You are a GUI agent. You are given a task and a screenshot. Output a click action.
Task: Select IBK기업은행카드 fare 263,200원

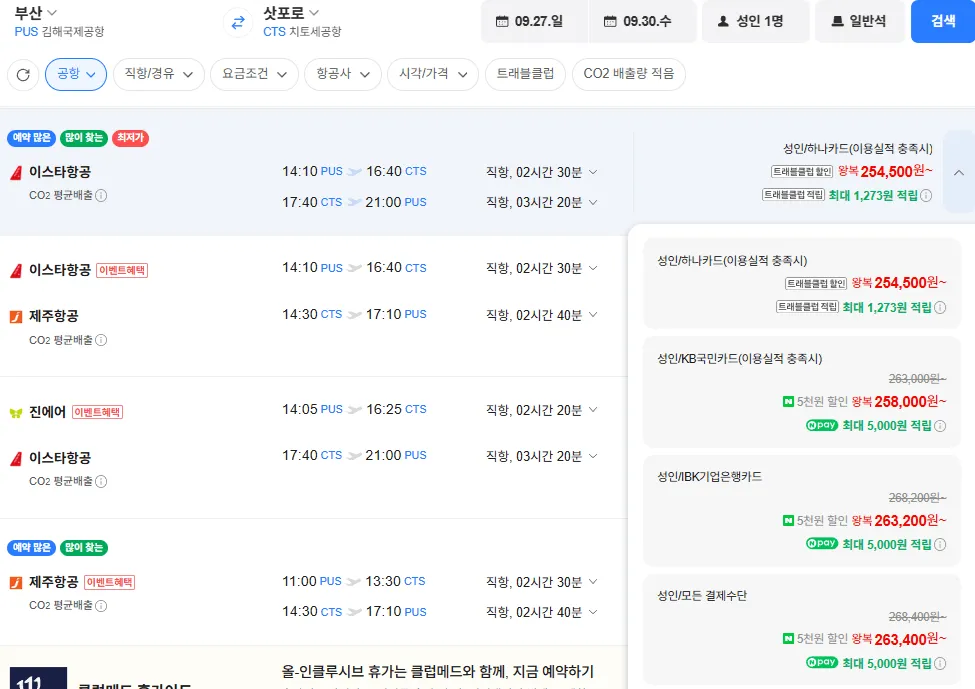[802, 511]
